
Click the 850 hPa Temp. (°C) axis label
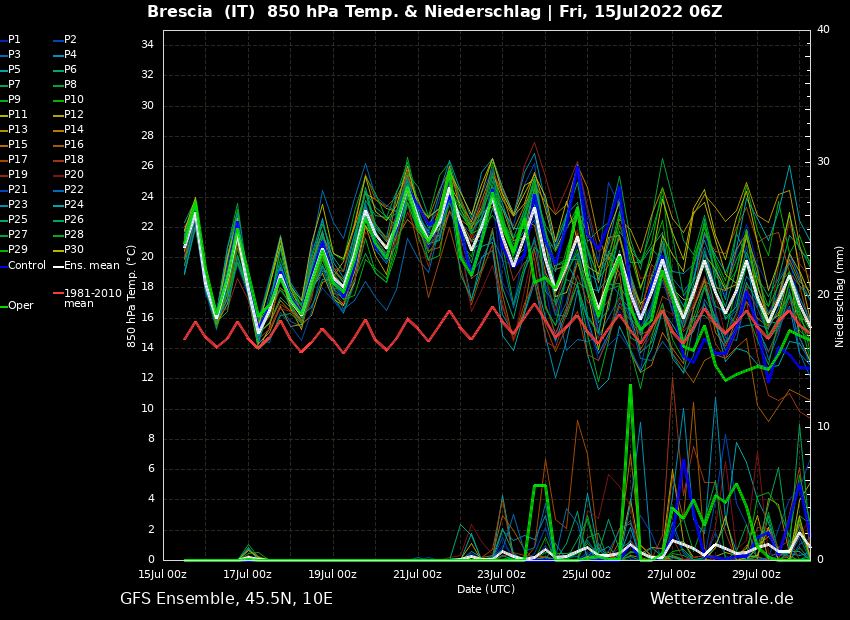tap(131, 296)
